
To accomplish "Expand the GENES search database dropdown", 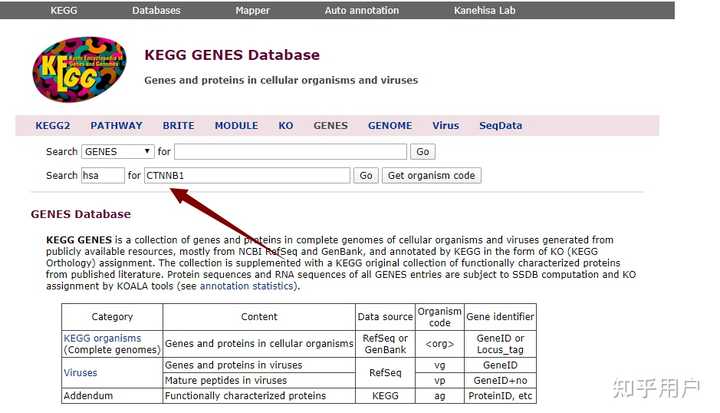I will tap(118, 152).
